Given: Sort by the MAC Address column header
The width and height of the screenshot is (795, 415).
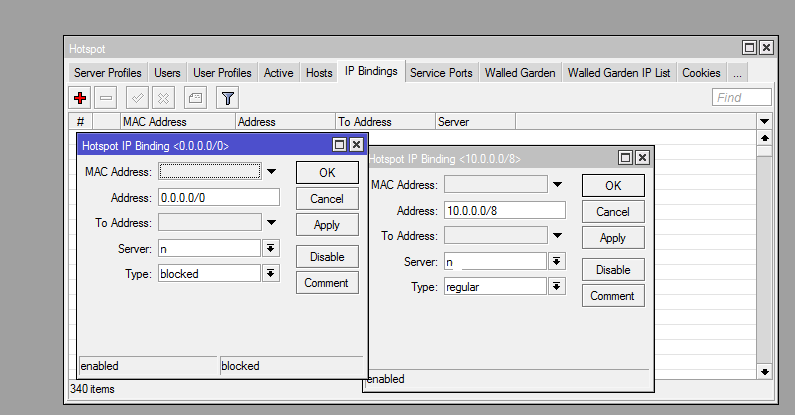Looking at the screenshot, I should coord(178,122).
